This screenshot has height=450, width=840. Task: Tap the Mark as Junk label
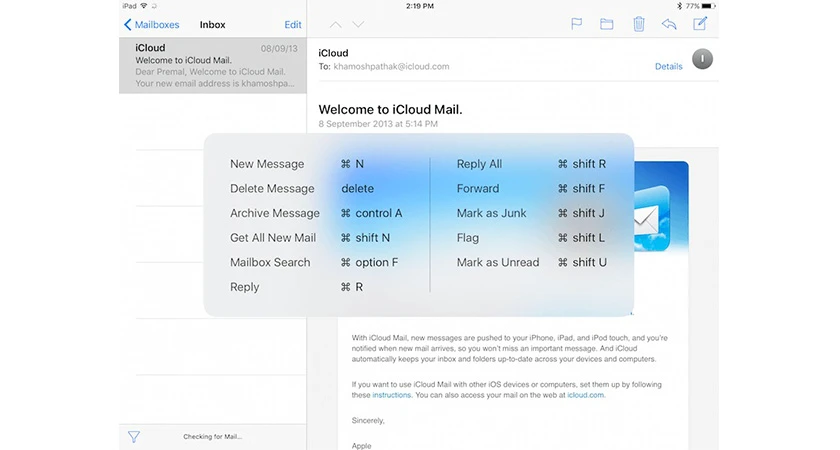491,213
